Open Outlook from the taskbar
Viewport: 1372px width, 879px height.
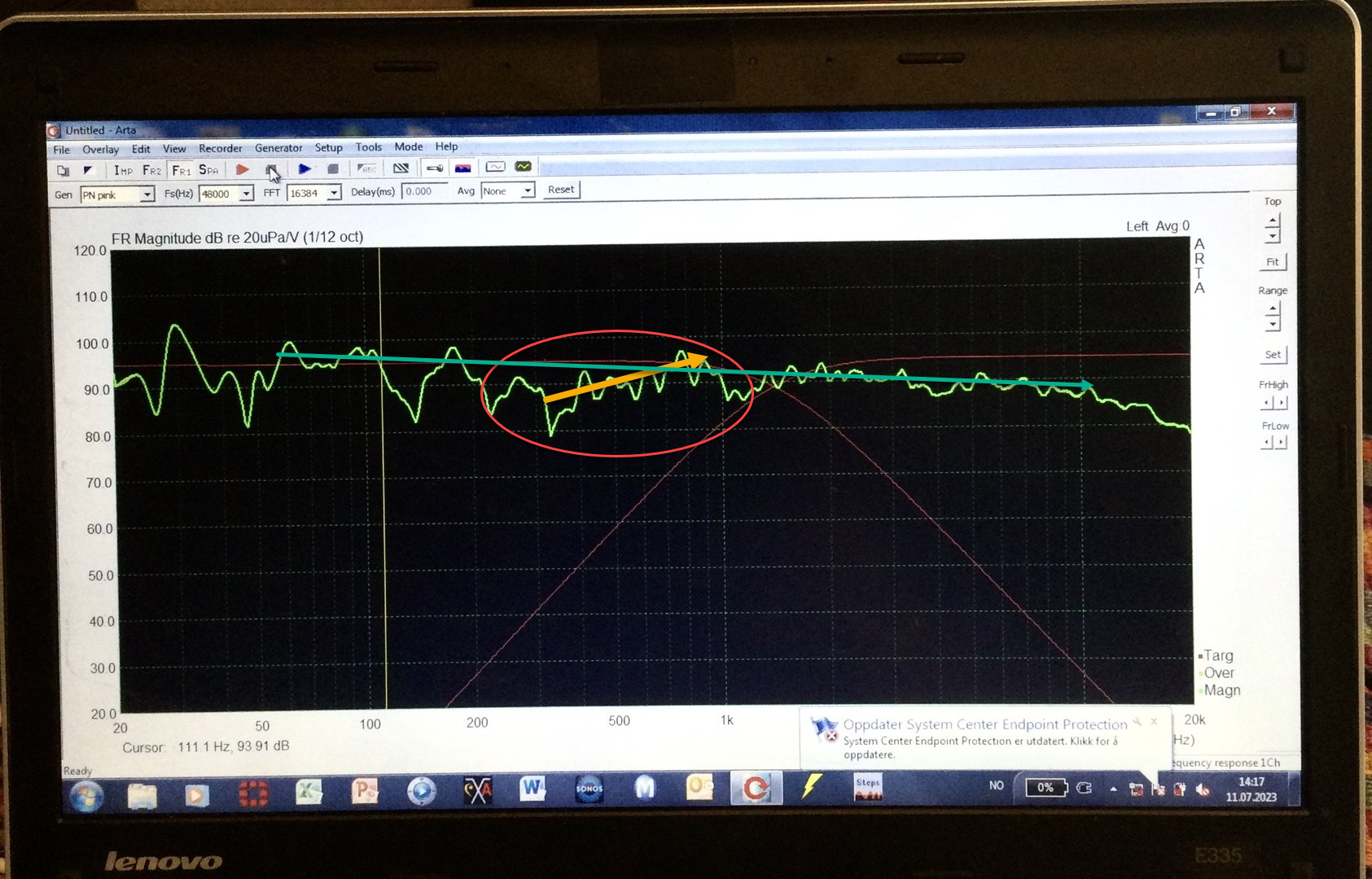[700, 787]
